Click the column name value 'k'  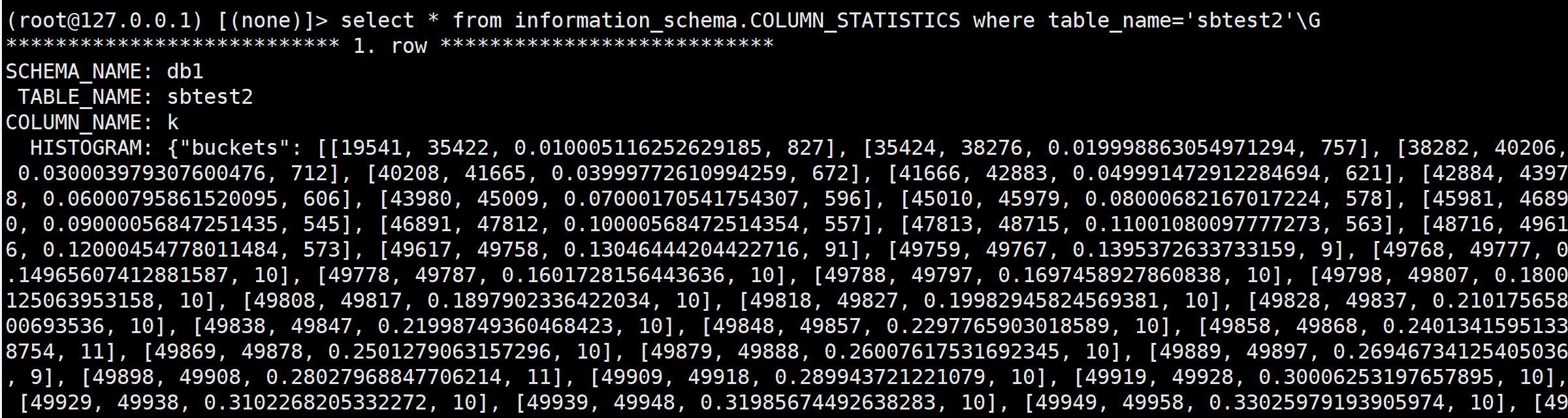173,123
